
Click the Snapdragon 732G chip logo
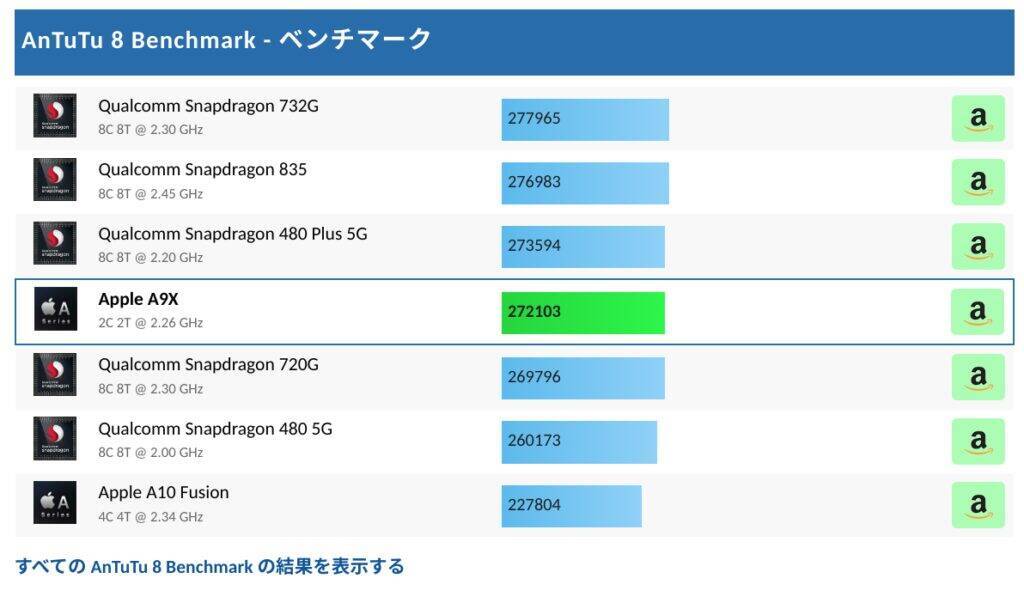click(x=55, y=116)
